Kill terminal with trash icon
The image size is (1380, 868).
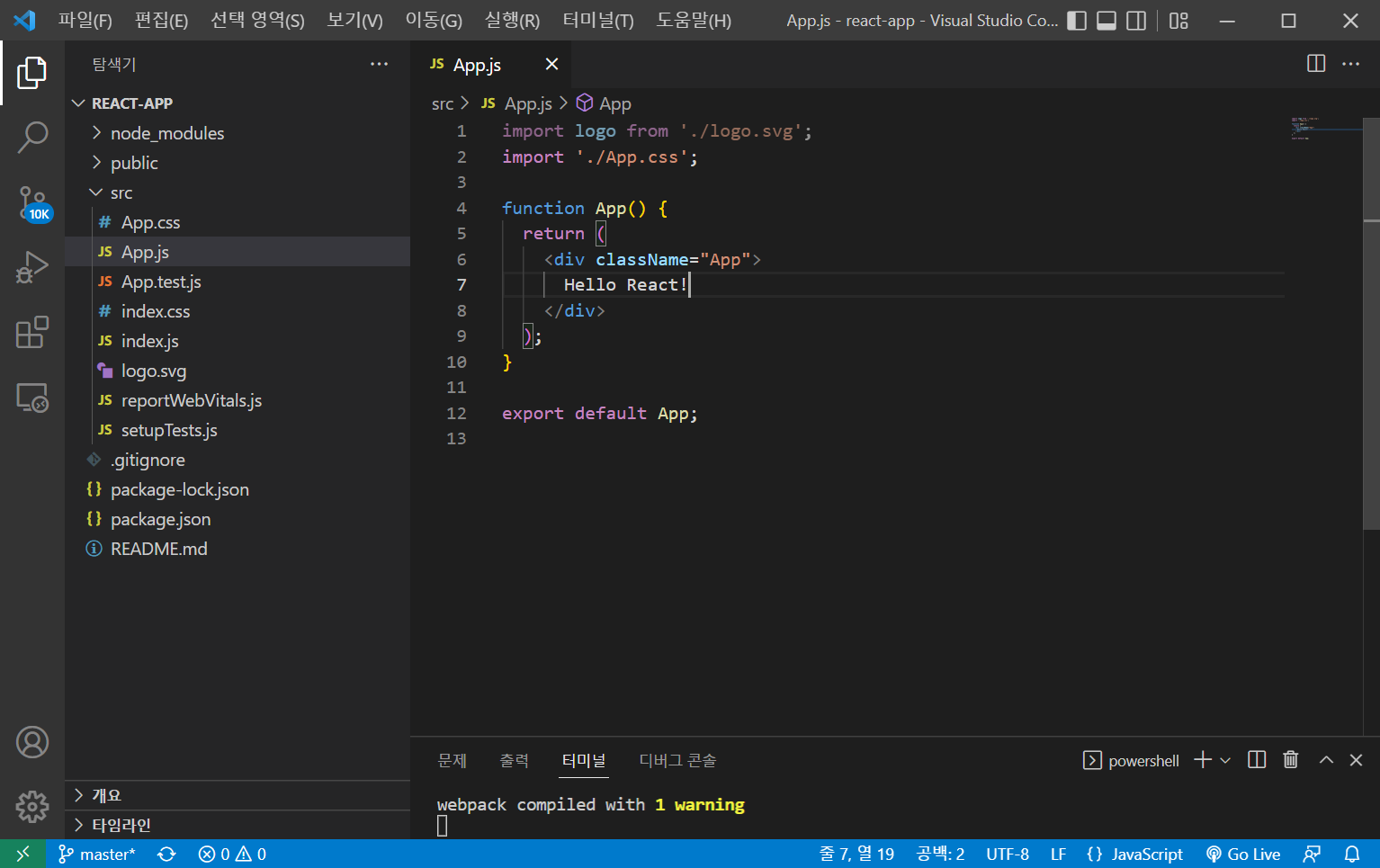[x=1290, y=760]
